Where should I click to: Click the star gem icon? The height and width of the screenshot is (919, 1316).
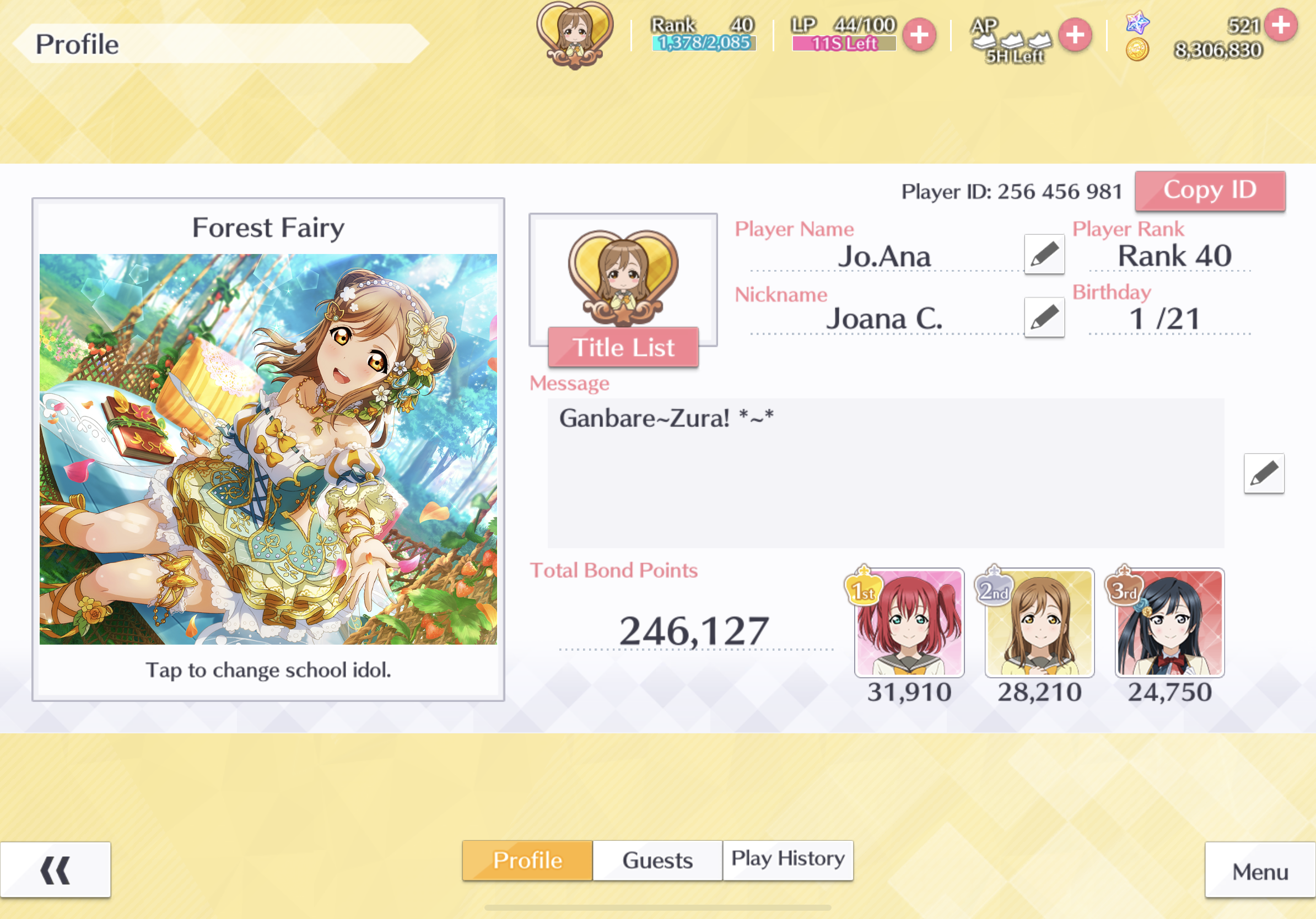click(x=1137, y=23)
